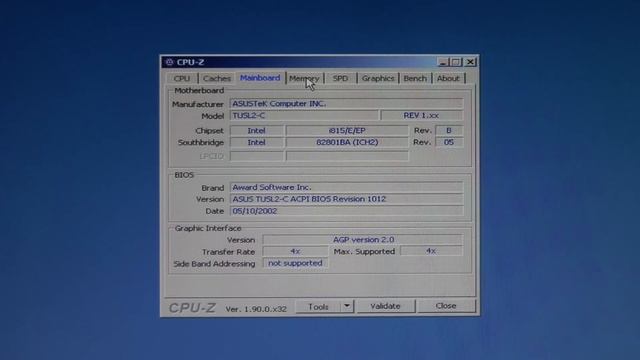
Task: Select the ASUSTeK Computer INC. manufacturer field
Action: (x=347, y=104)
